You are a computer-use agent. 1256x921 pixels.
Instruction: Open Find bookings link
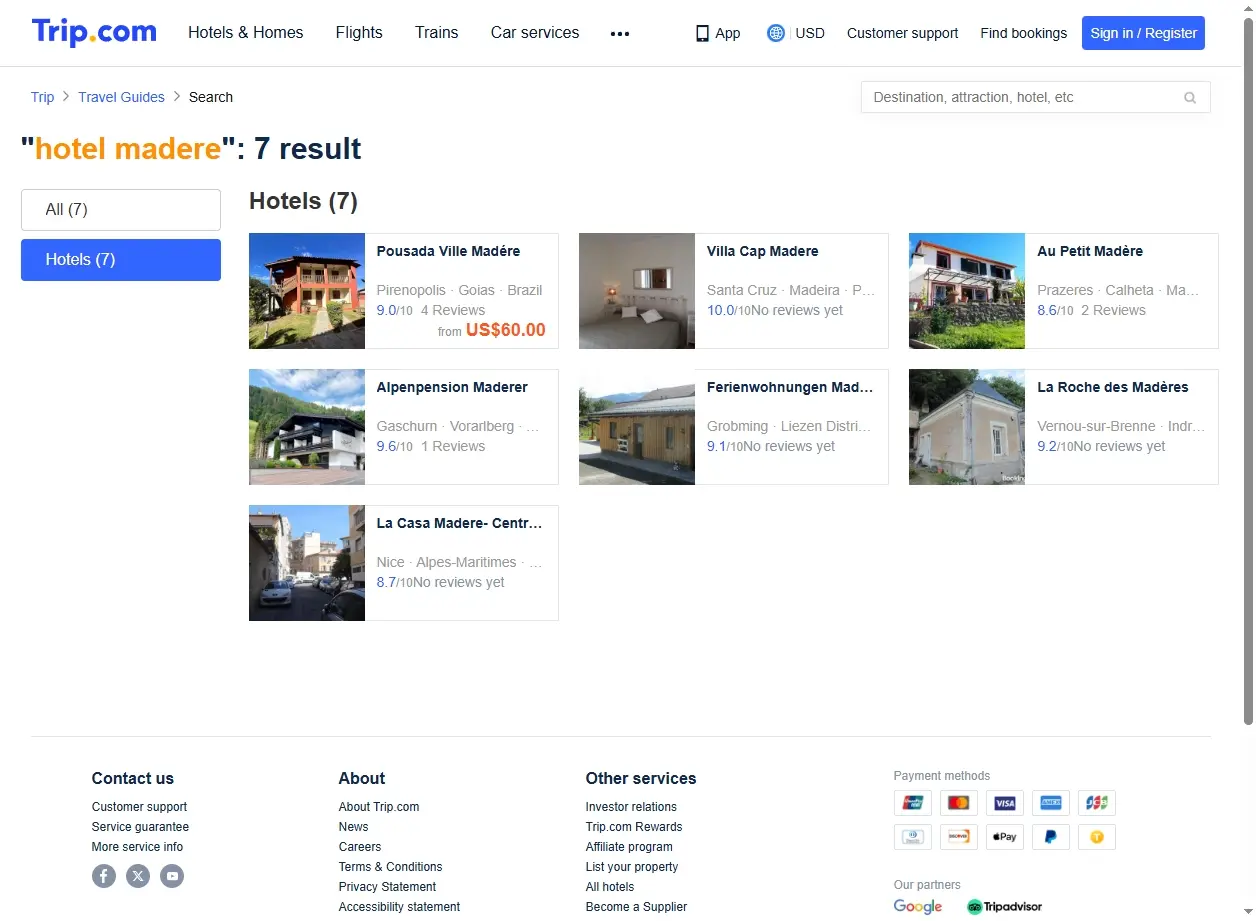[1023, 33]
